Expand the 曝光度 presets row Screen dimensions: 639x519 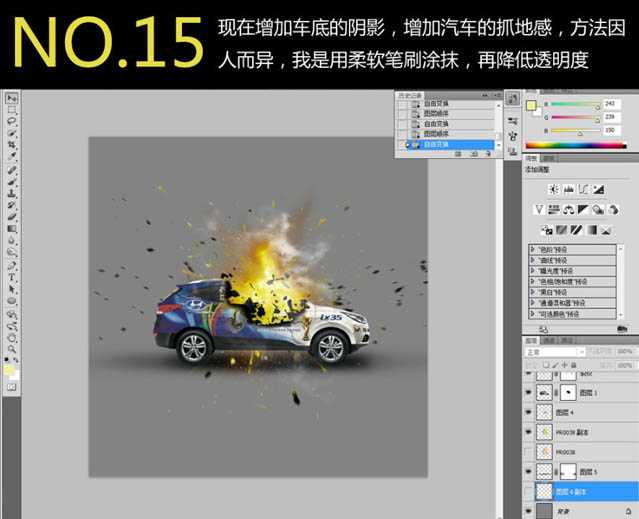[533, 270]
